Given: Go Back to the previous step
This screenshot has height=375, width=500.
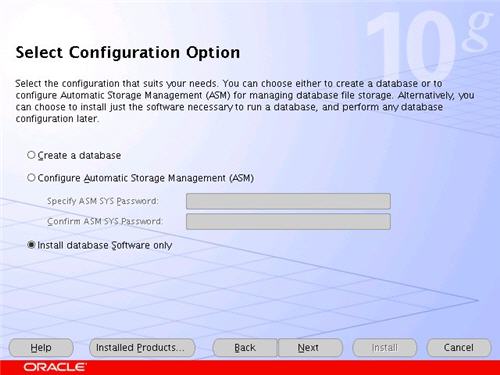Looking at the screenshot, I should click(x=245, y=348).
